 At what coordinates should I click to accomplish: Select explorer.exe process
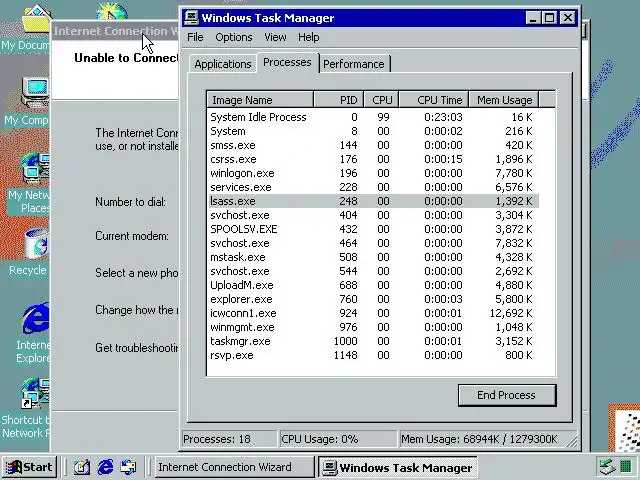(373, 299)
